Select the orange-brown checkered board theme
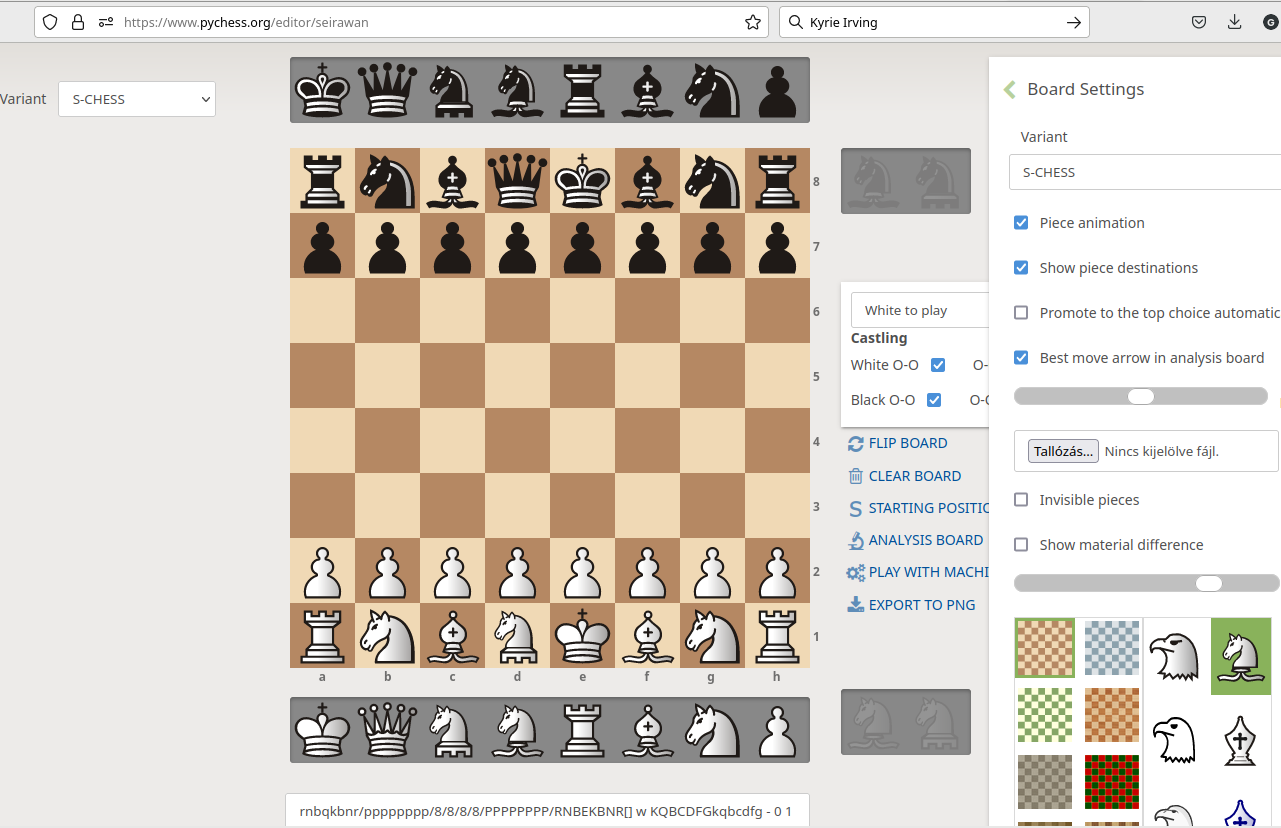 pos(1112,714)
